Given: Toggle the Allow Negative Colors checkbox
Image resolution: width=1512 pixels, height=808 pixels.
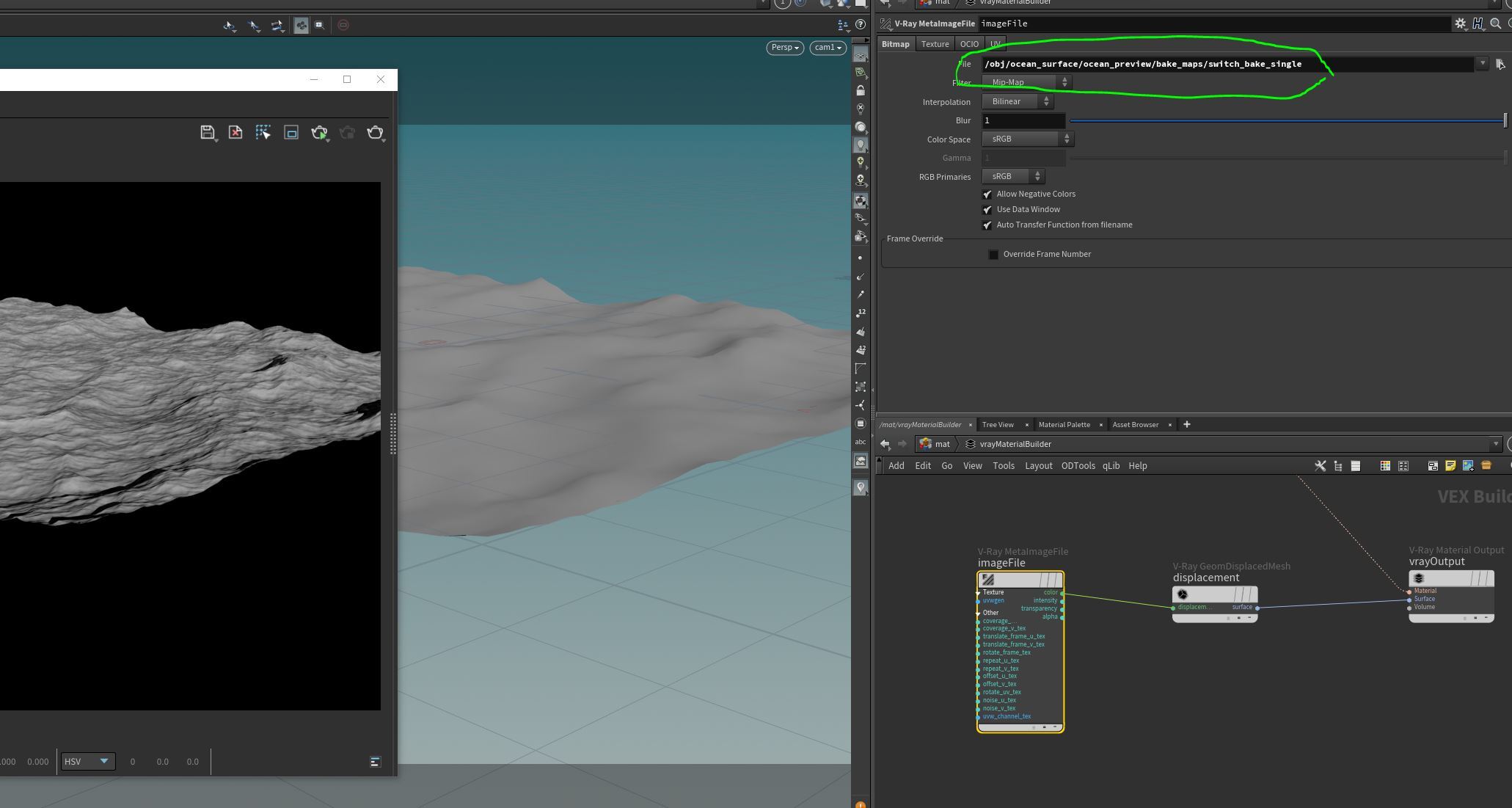Looking at the screenshot, I should [987, 194].
